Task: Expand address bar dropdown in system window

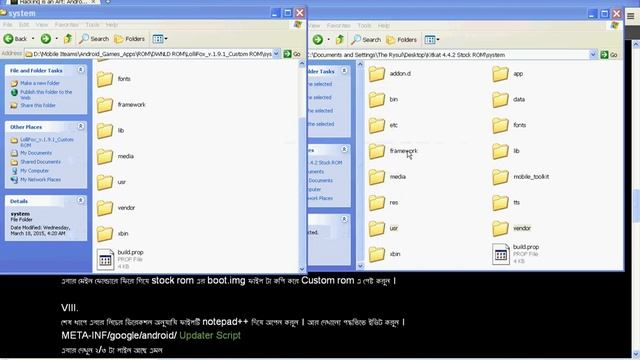Action: coord(276,54)
